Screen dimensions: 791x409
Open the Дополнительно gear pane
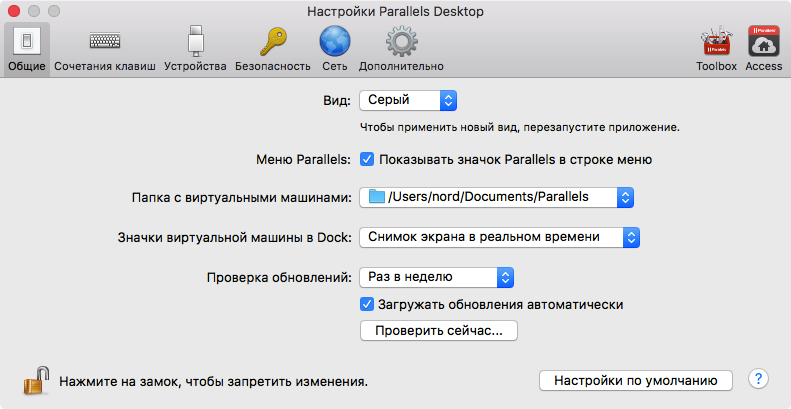coord(401,48)
